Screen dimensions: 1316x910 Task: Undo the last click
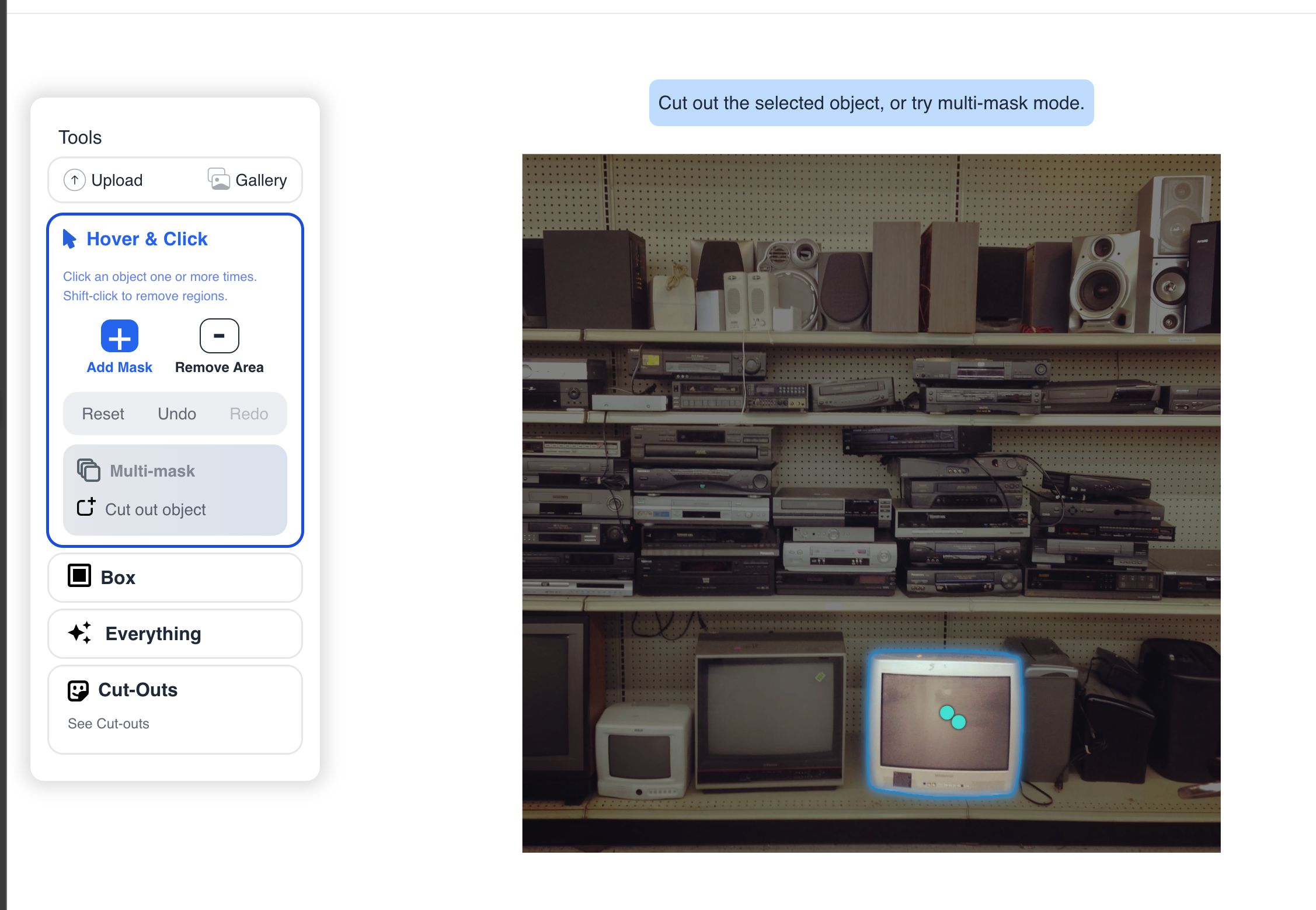(177, 414)
